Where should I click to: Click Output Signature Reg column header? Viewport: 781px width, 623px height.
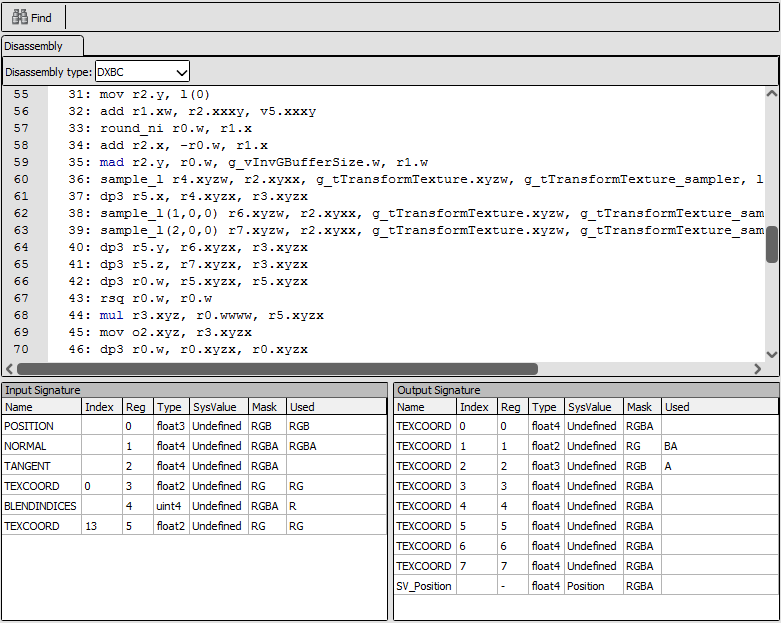[513, 407]
